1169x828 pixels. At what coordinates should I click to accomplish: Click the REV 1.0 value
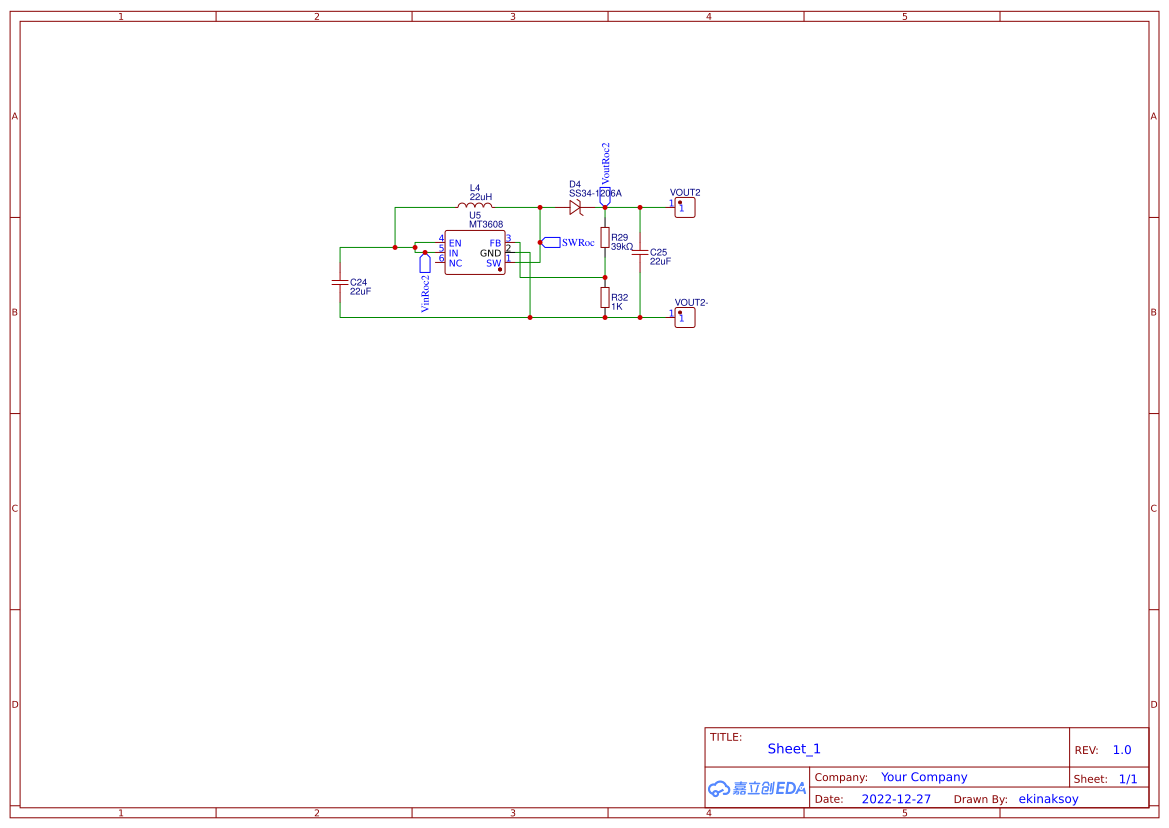click(x=1121, y=748)
